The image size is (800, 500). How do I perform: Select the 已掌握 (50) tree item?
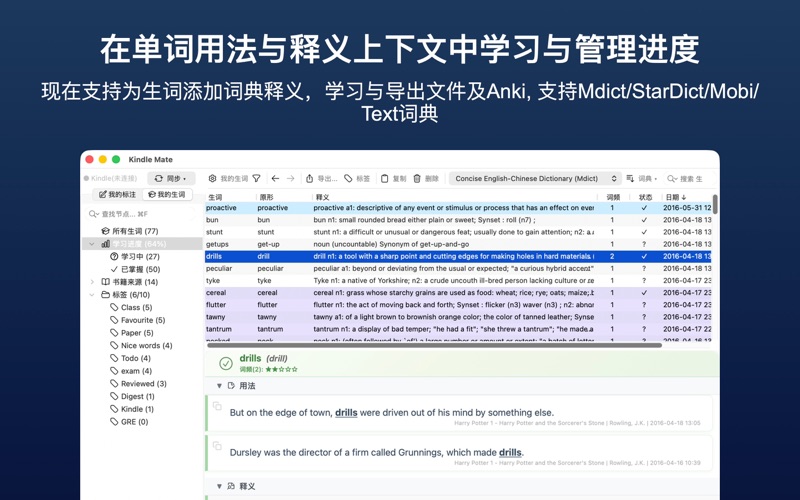(x=135, y=269)
